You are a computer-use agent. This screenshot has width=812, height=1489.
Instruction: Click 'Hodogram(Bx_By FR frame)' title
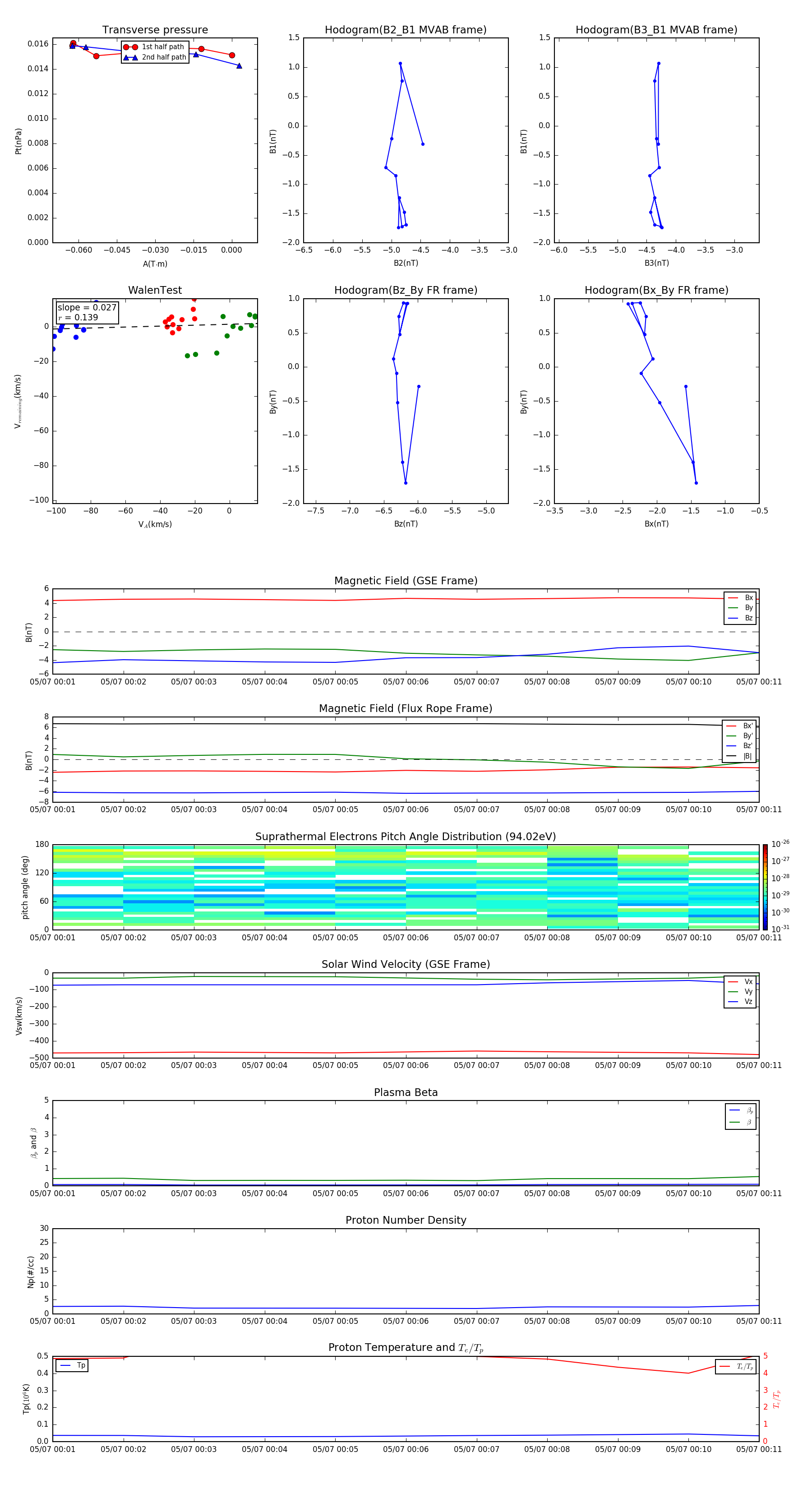click(x=656, y=290)
